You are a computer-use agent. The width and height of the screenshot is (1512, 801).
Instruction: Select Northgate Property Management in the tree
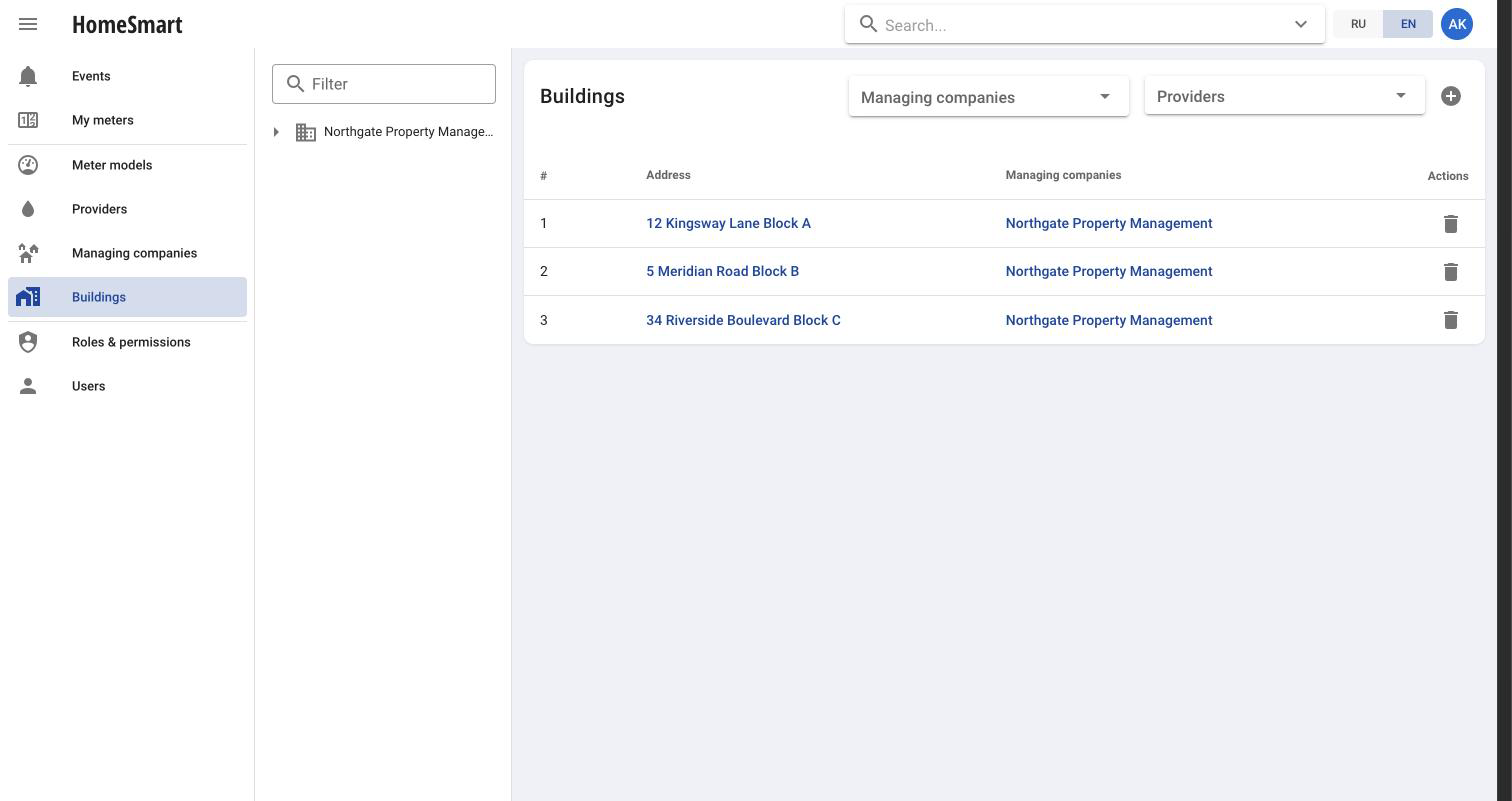(x=408, y=132)
